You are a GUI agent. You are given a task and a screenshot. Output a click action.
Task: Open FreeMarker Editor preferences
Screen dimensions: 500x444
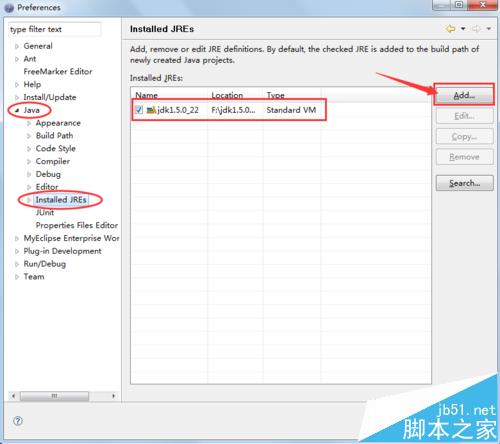(x=58, y=72)
